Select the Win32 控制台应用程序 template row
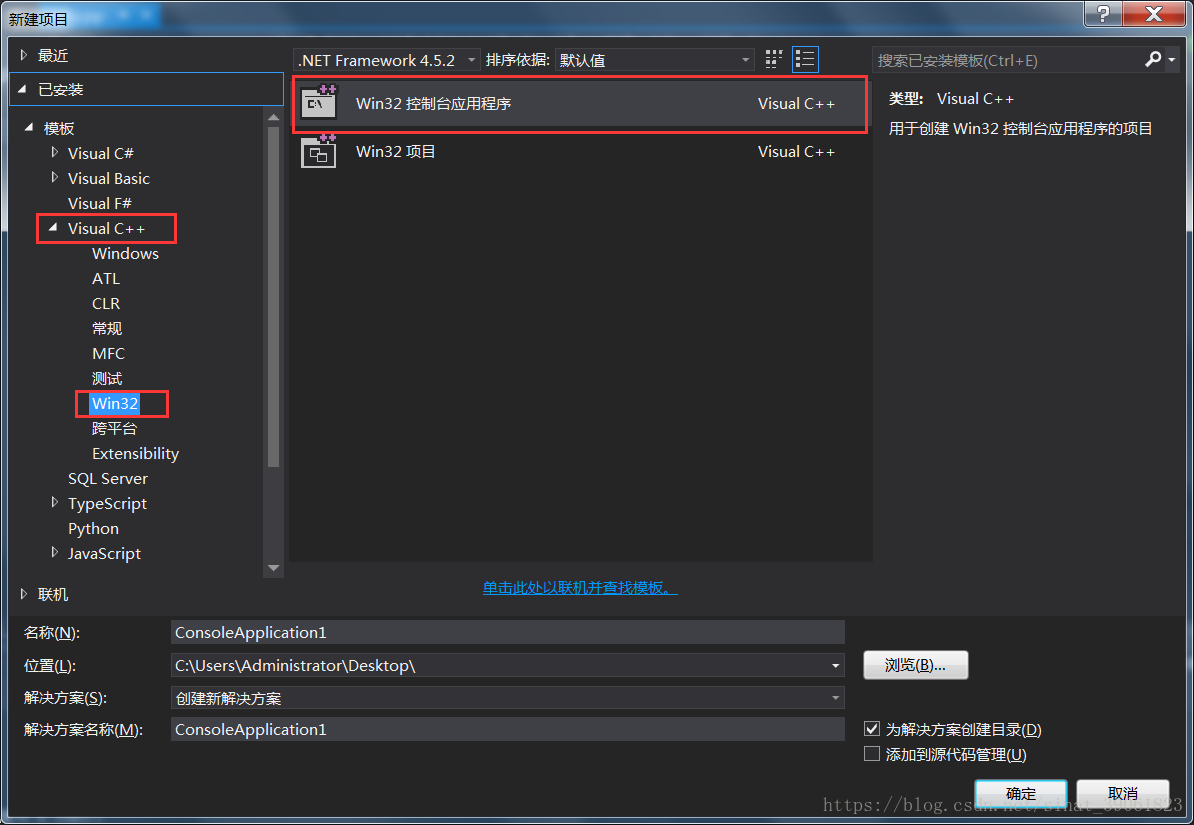Image resolution: width=1194 pixels, height=825 pixels. point(580,104)
